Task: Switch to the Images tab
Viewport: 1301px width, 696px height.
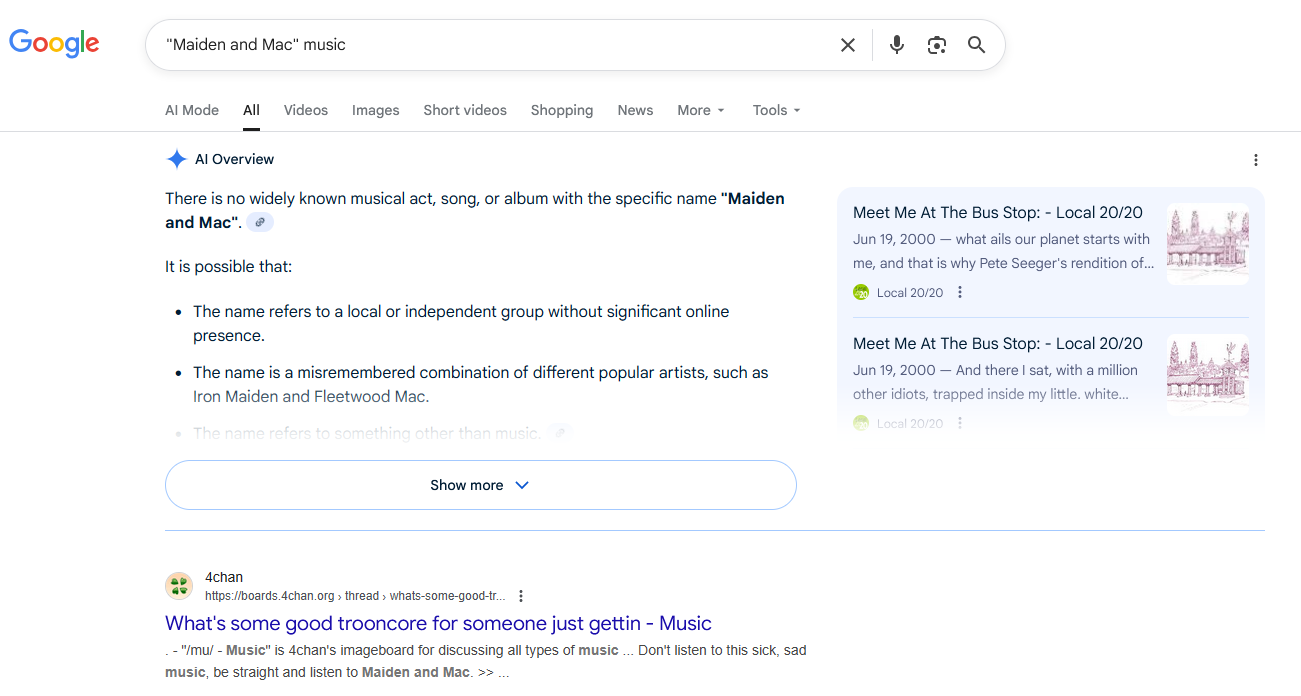Action: coord(376,110)
